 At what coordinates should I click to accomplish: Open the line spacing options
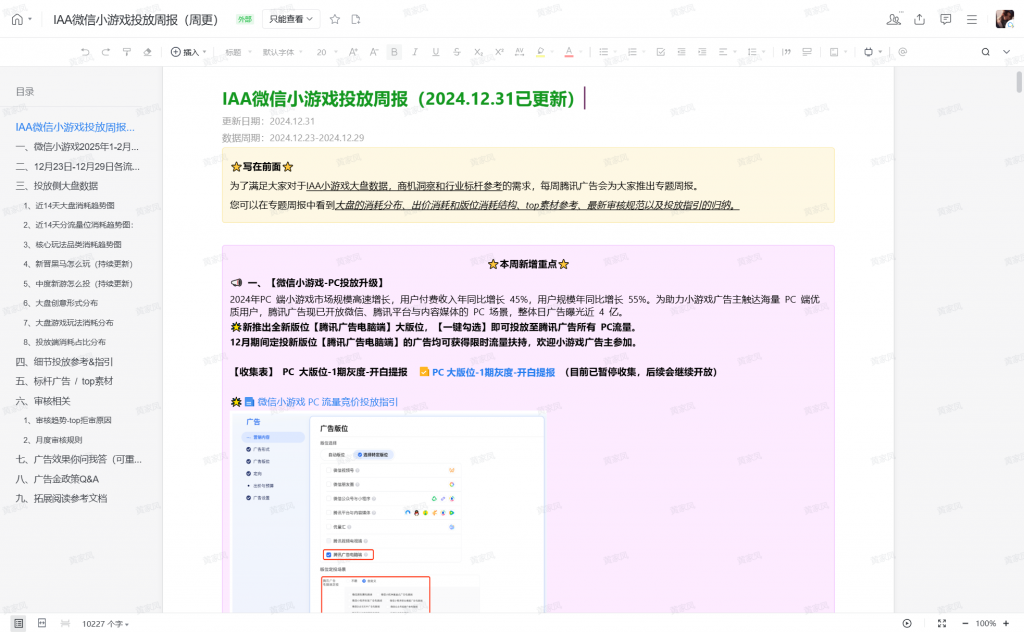pos(754,52)
